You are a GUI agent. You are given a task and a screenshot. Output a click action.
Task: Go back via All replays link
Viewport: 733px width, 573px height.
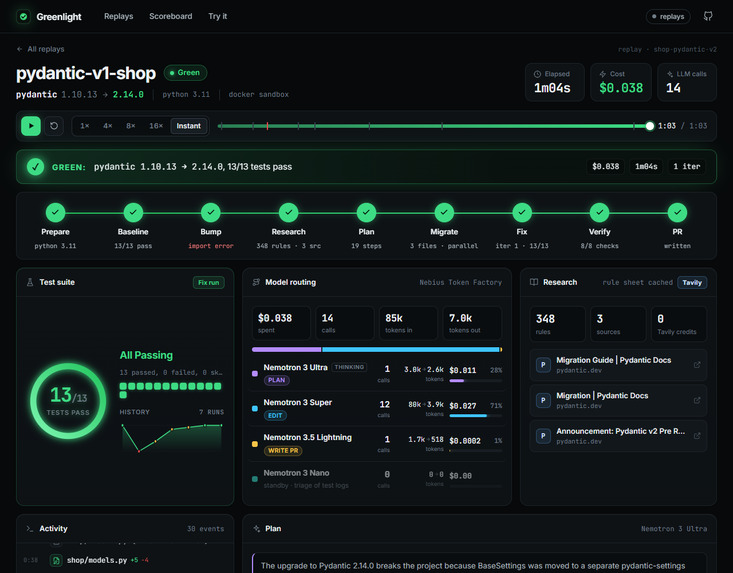point(41,49)
